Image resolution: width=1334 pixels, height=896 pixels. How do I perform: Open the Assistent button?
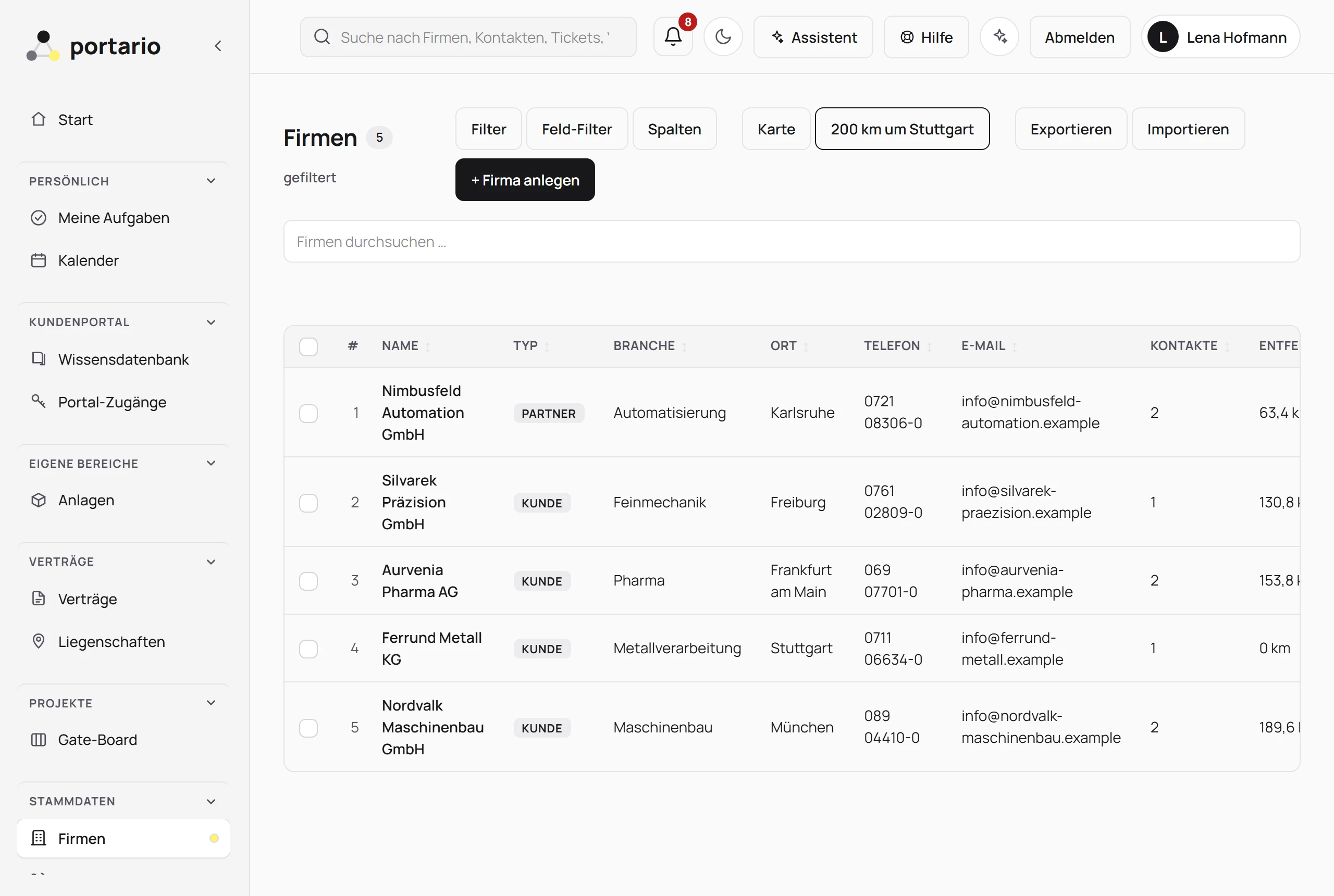tap(813, 37)
